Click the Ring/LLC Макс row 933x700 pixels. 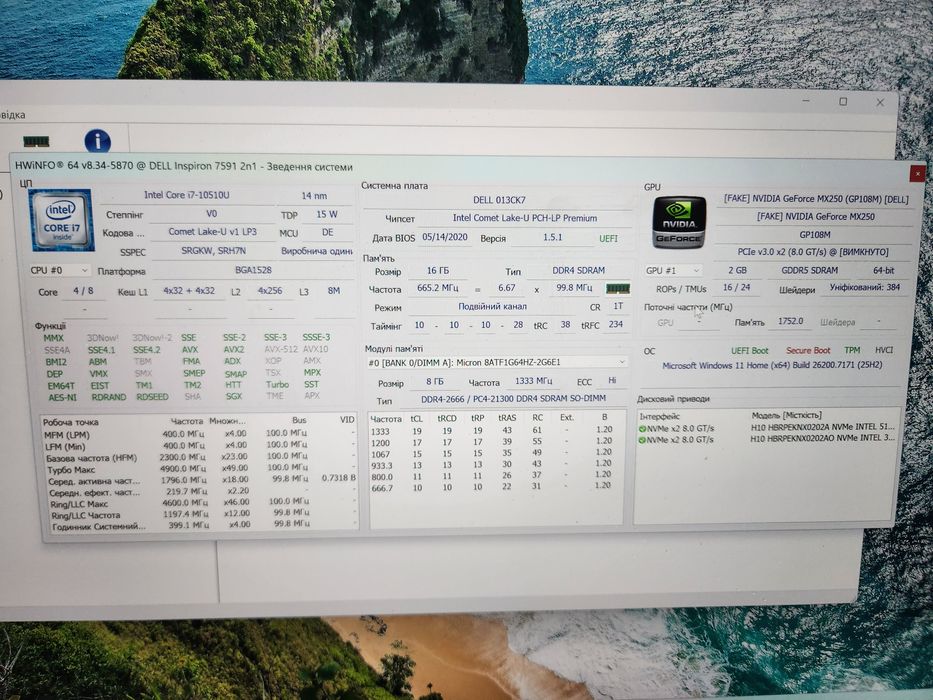click(x=201, y=503)
